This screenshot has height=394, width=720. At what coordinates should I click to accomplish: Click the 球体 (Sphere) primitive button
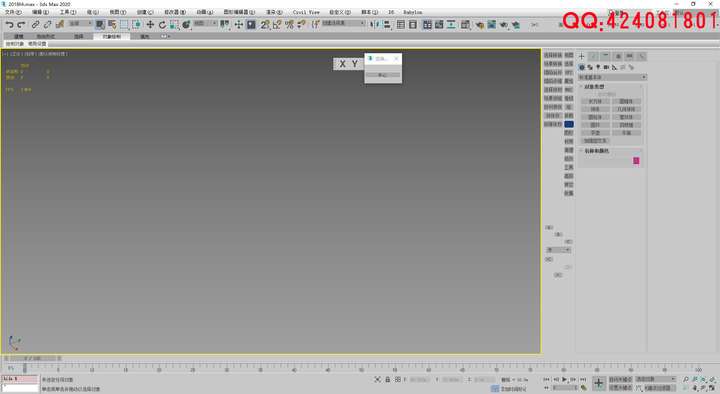[595, 109]
